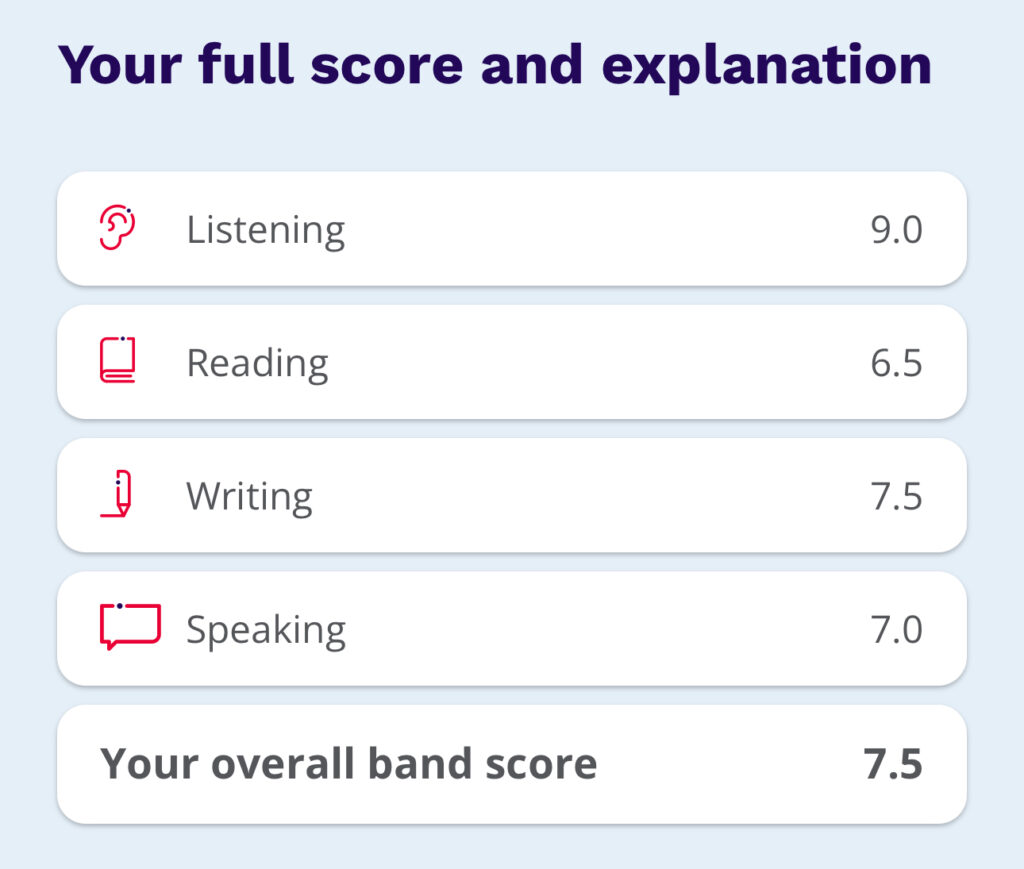Click the overall band score value 7.5
This screenshot has height=869, width=1024.
[x=893, y=764]
